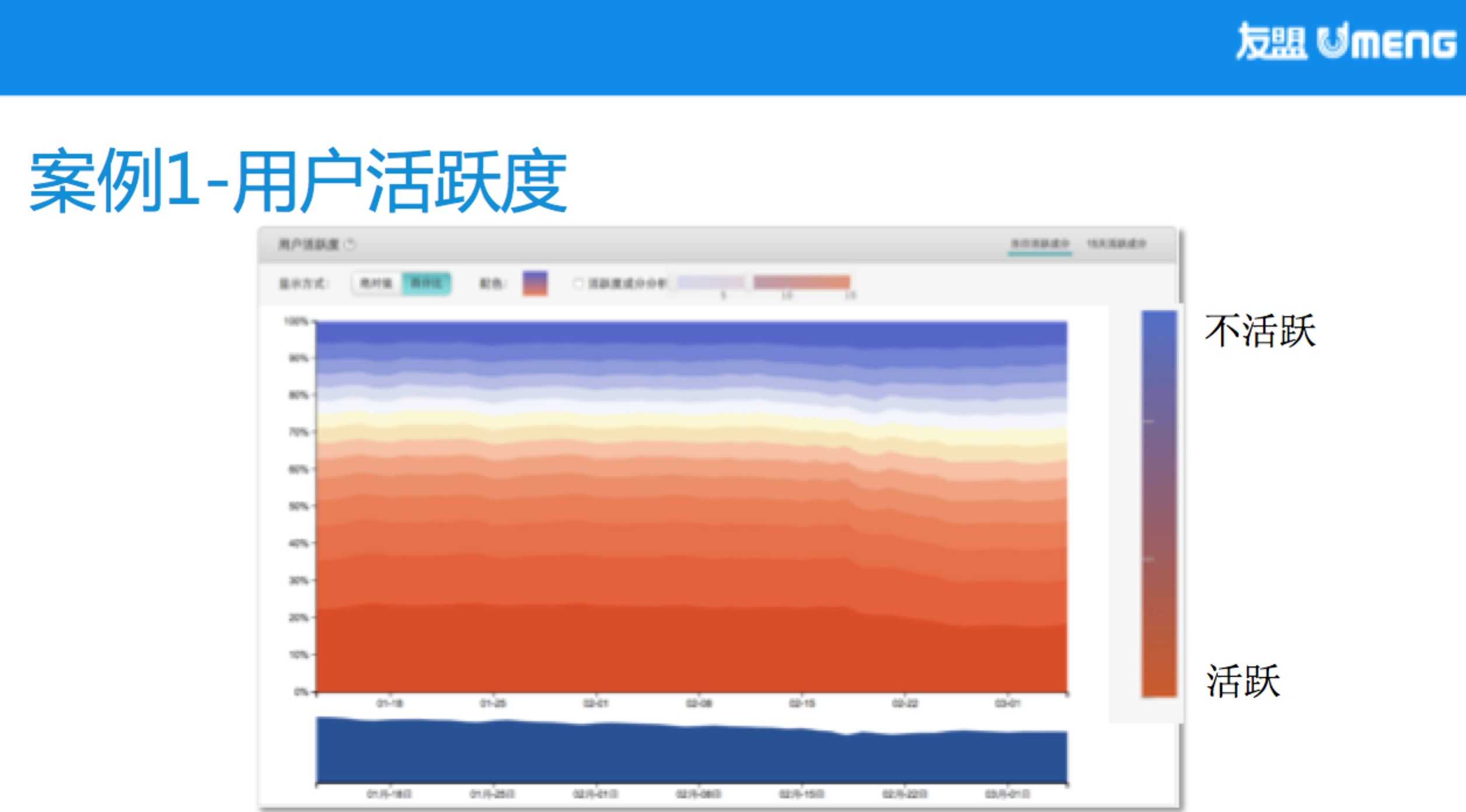This screenshot has width=1466, height=812.
Task: Click the 不活跃 legend label
Action: point(1260,331)
